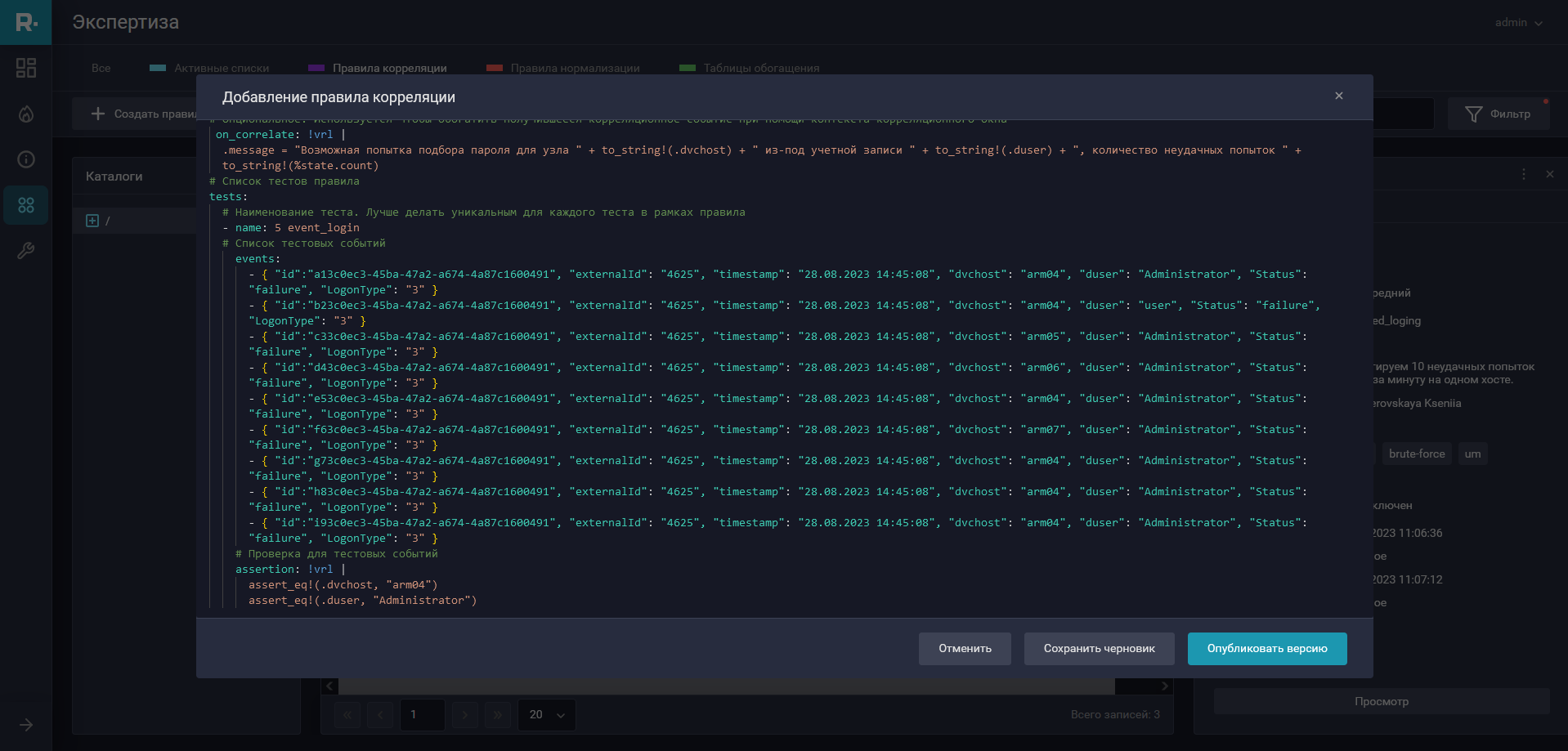1568x751 pixels.
Task: Select the four-circles expertise sidebar icon
Action: click(x=26, y=205)
